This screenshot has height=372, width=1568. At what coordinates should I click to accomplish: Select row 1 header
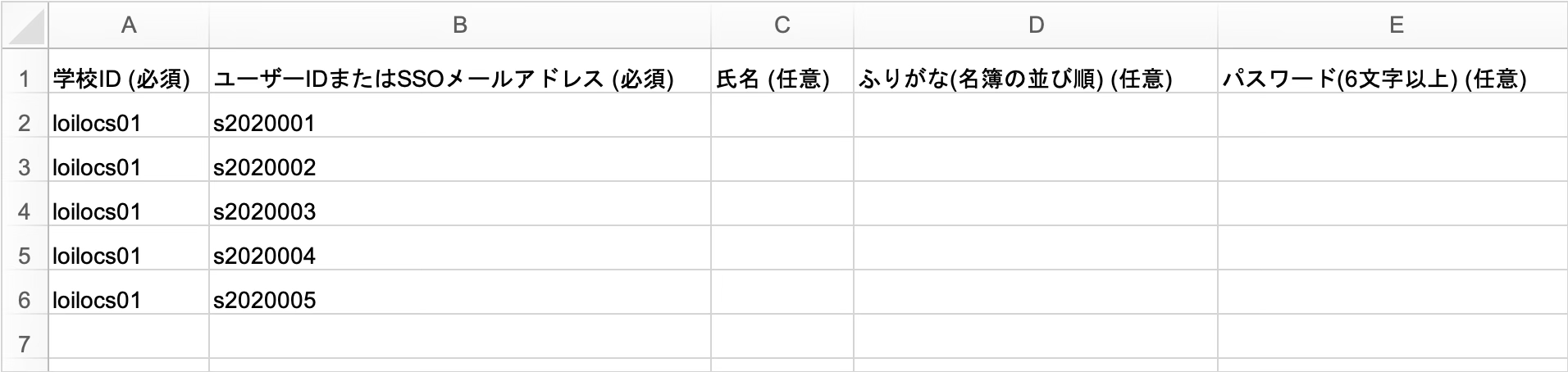(25, 79)
